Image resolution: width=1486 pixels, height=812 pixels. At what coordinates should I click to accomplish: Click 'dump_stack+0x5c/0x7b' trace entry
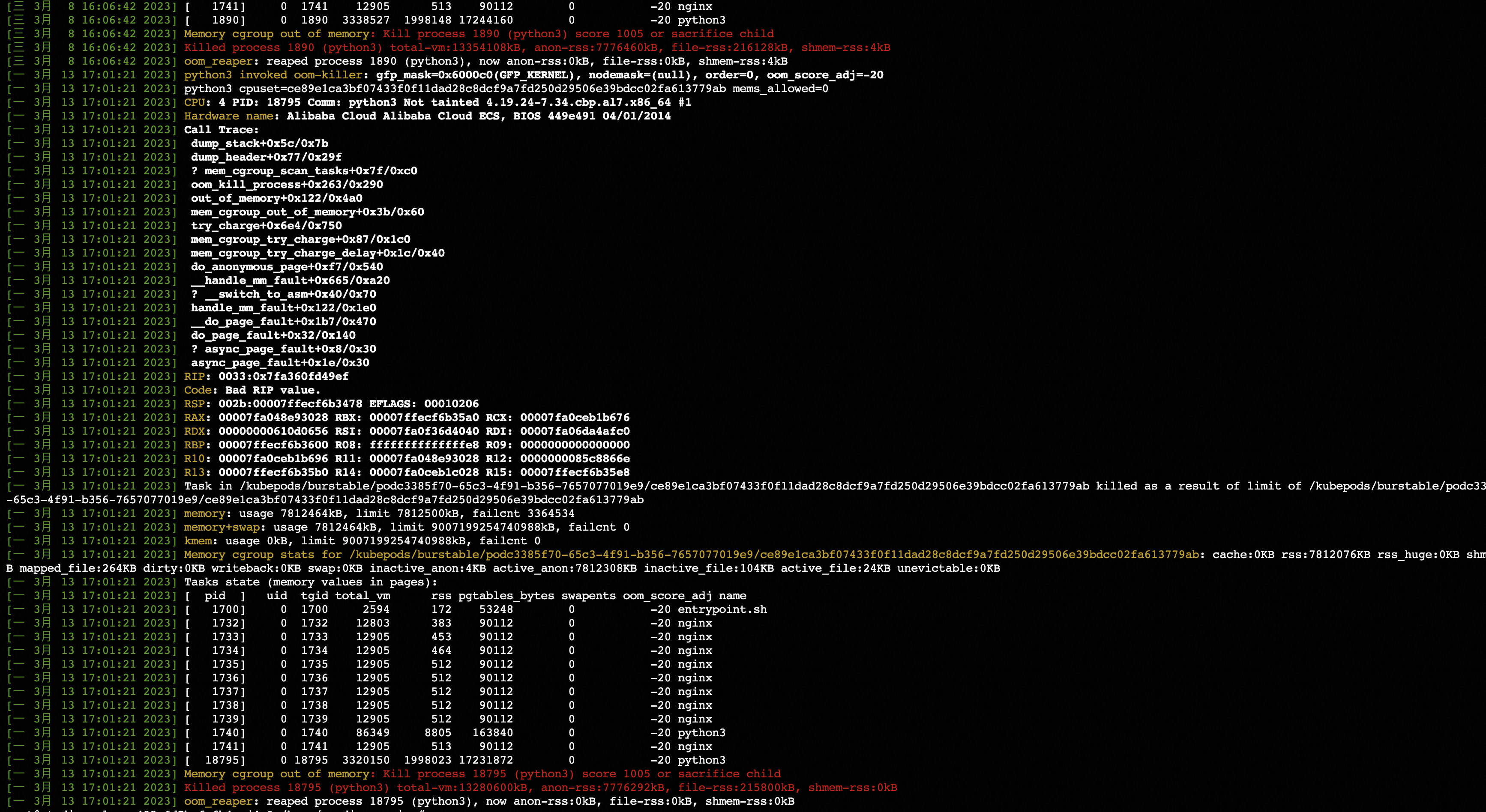point(260,143)
